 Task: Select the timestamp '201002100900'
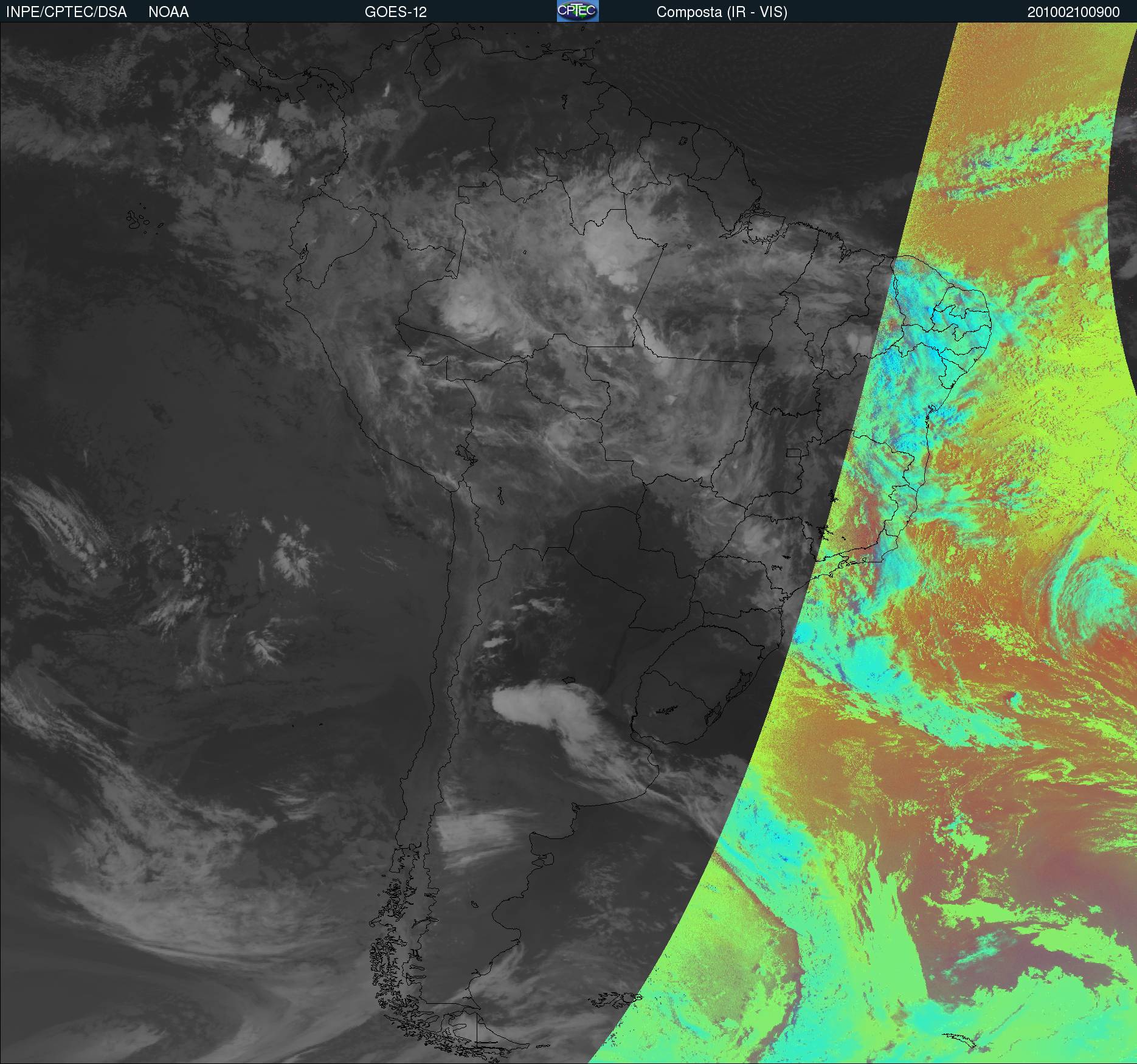pos(1074,12)
